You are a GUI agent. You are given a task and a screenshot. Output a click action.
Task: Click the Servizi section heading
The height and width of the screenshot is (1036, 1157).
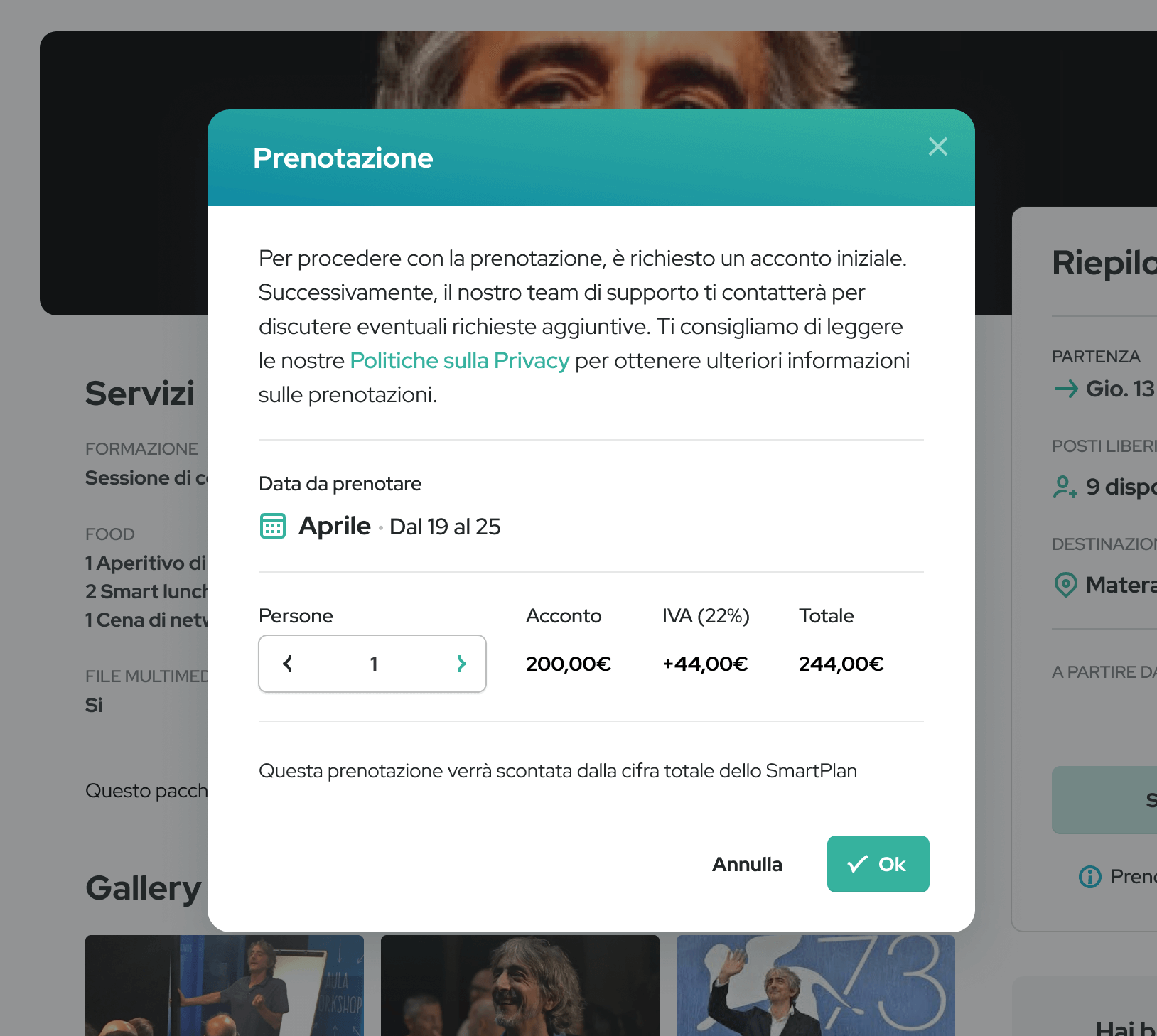(x=140, y=394)
